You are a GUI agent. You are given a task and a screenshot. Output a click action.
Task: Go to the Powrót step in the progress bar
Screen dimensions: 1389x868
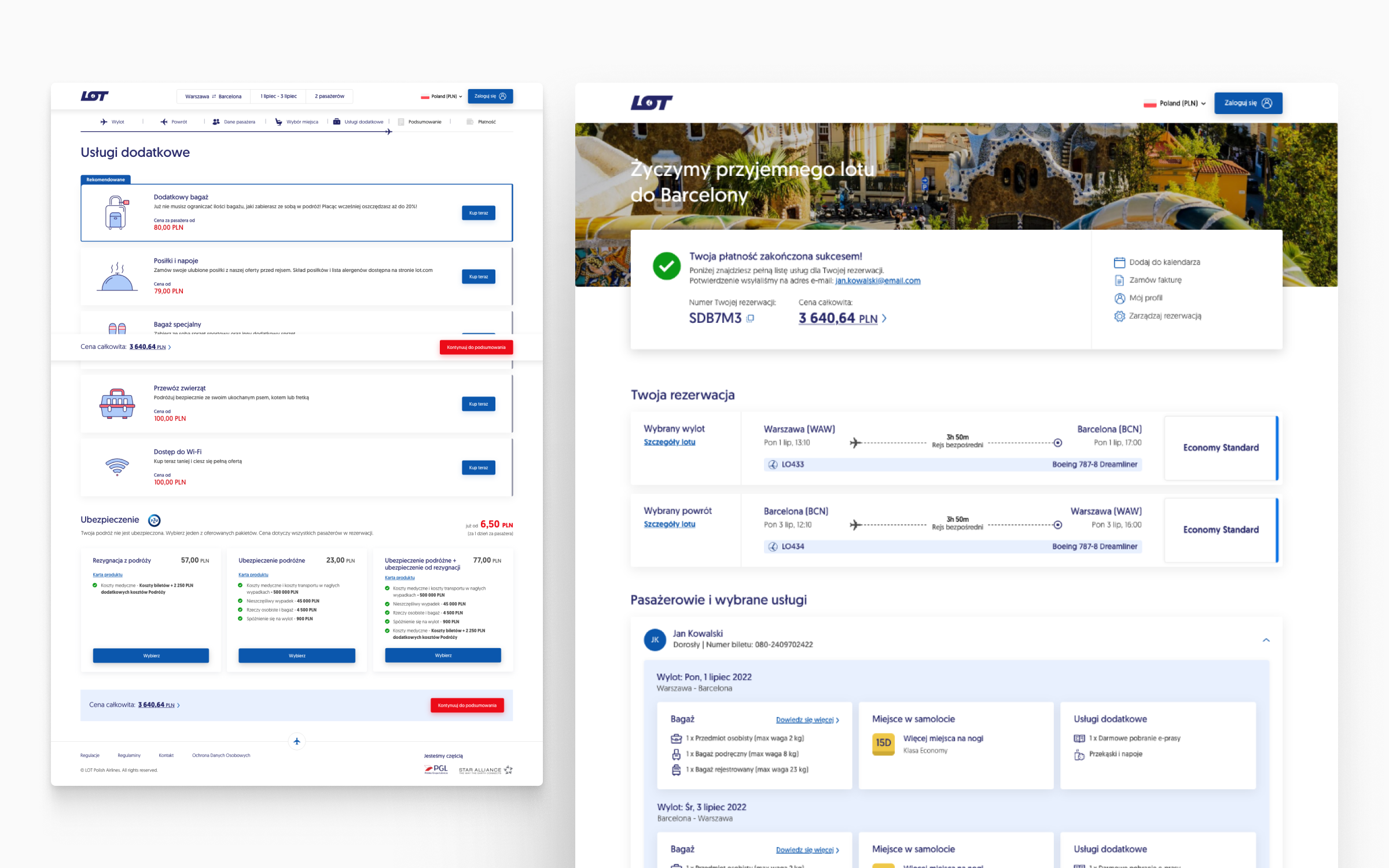point(174,122)
